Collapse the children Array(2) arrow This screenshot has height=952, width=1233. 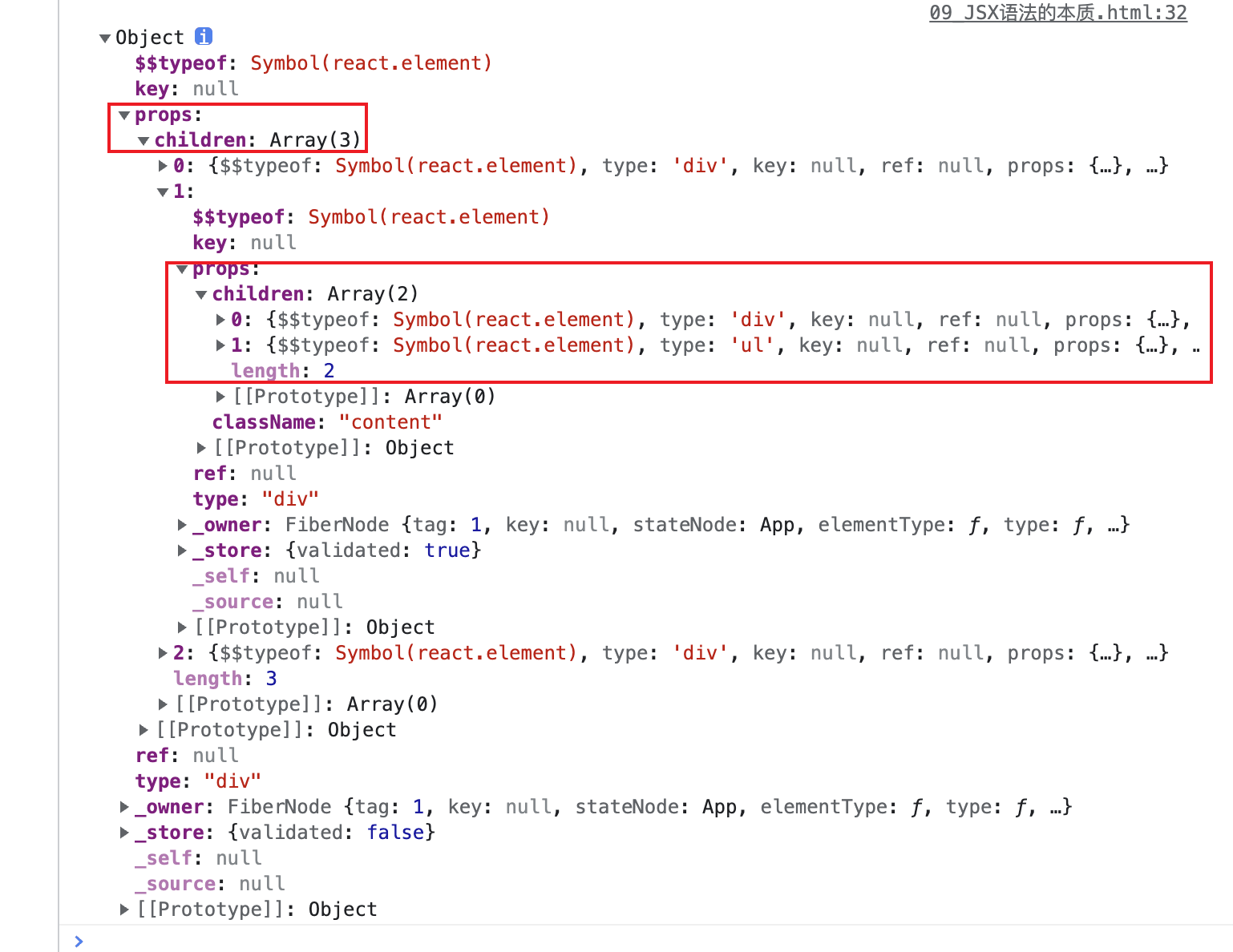(x=201, y=295)
